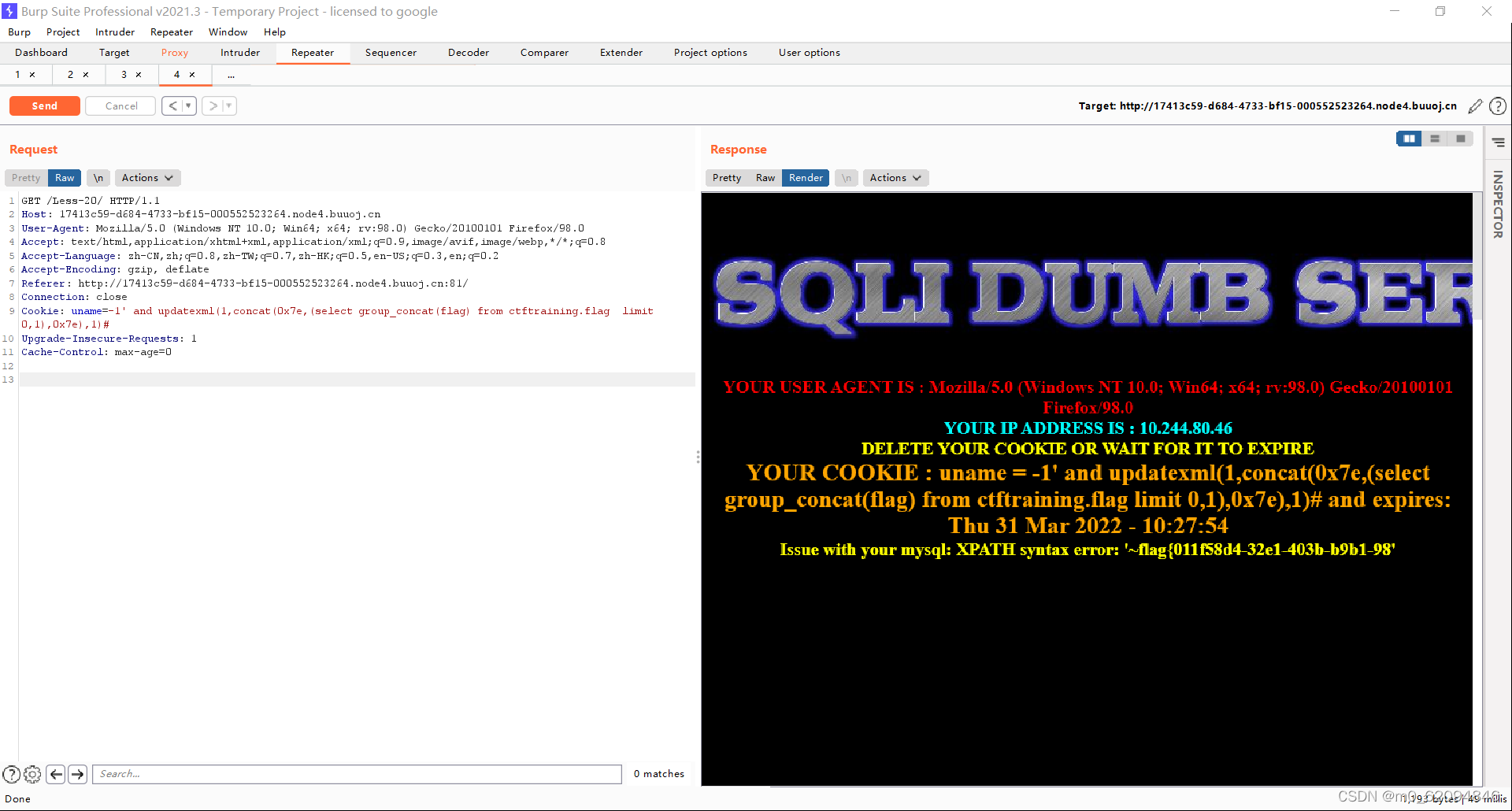Click the GET /Less-20/ request line
The width and height of the screenshot is (1512, 811).
coord(91,201)
